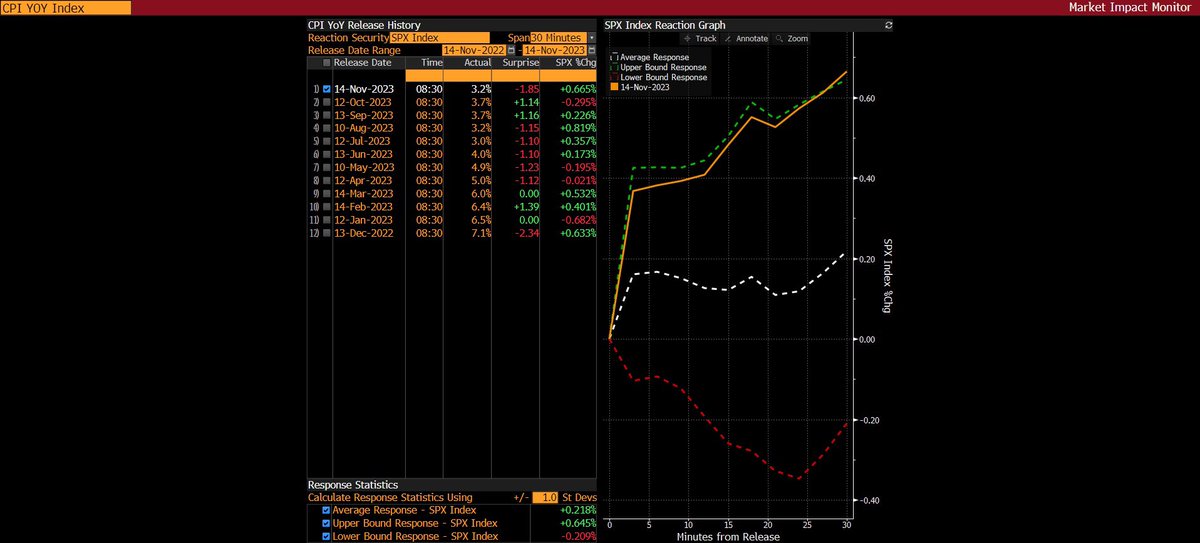Viewport: 1200px width, 543px height.
Task: Toggle Upper Bound Response legend marker
Action: click(613, 67)
